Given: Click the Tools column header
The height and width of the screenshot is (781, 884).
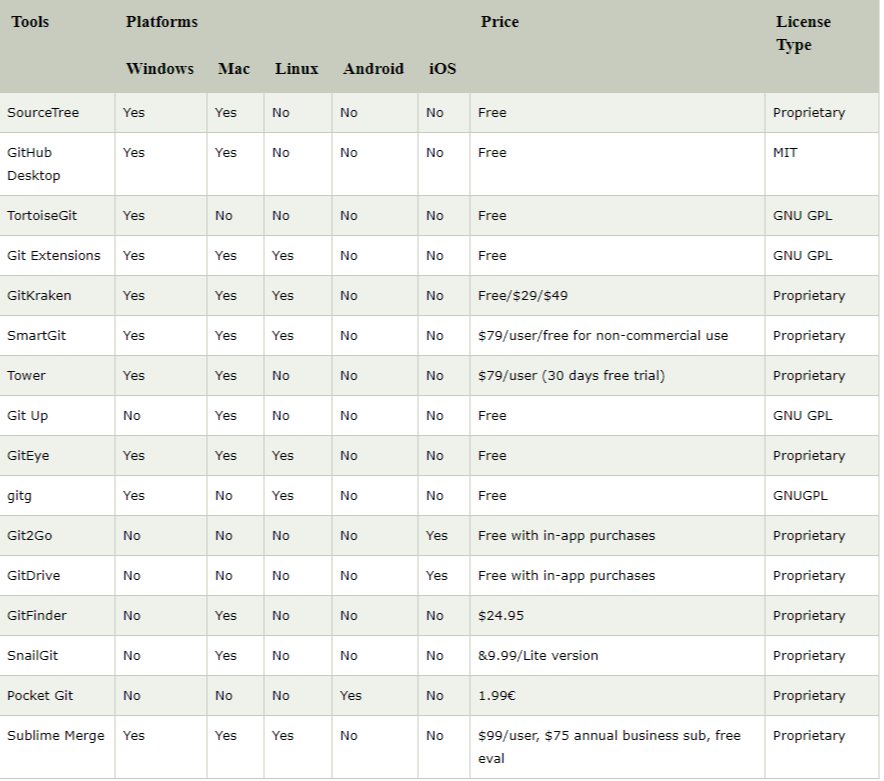Looking at the screenshot, I should click(x=30, y=21).
